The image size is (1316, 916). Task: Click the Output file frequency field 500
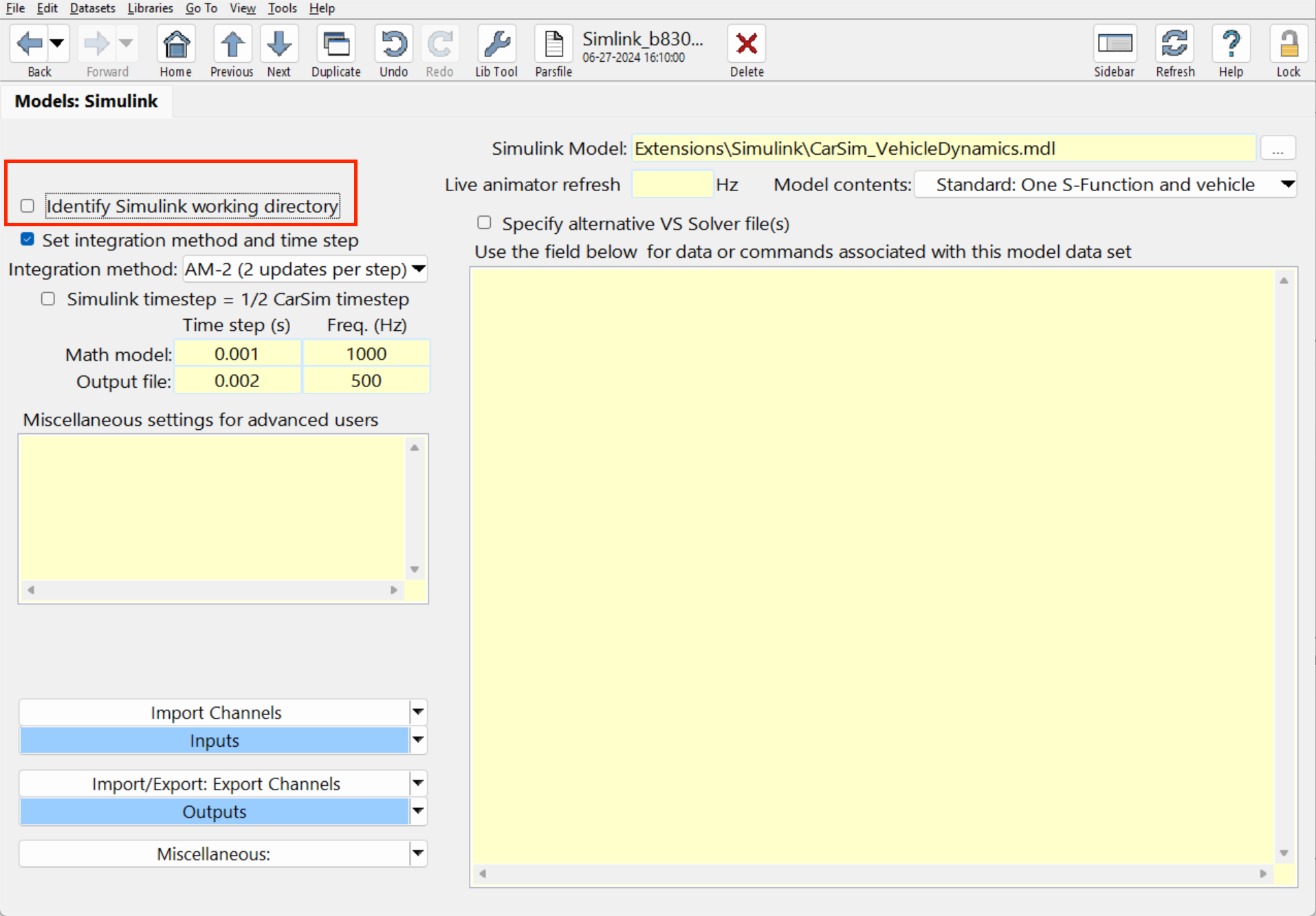366,380
